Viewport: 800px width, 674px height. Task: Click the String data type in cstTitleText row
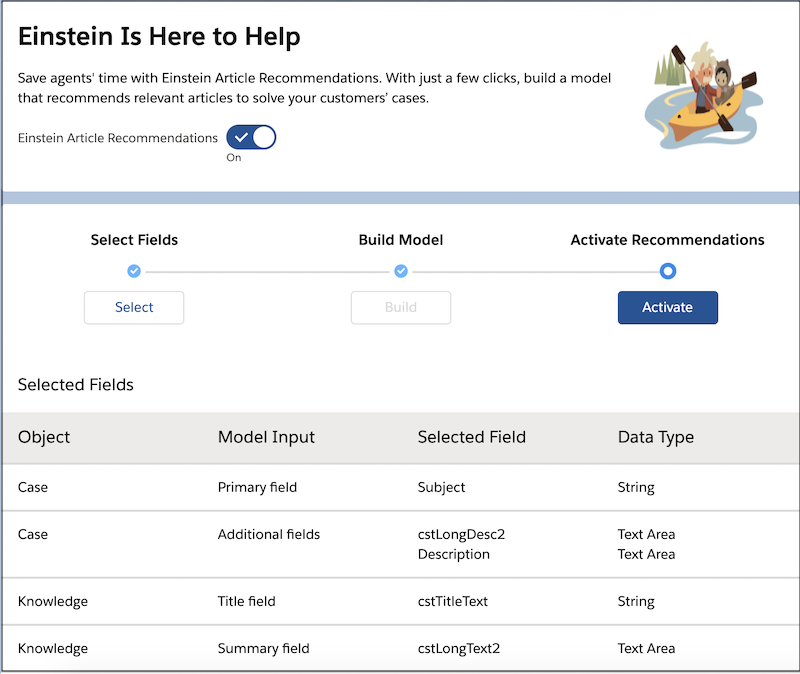636,601
